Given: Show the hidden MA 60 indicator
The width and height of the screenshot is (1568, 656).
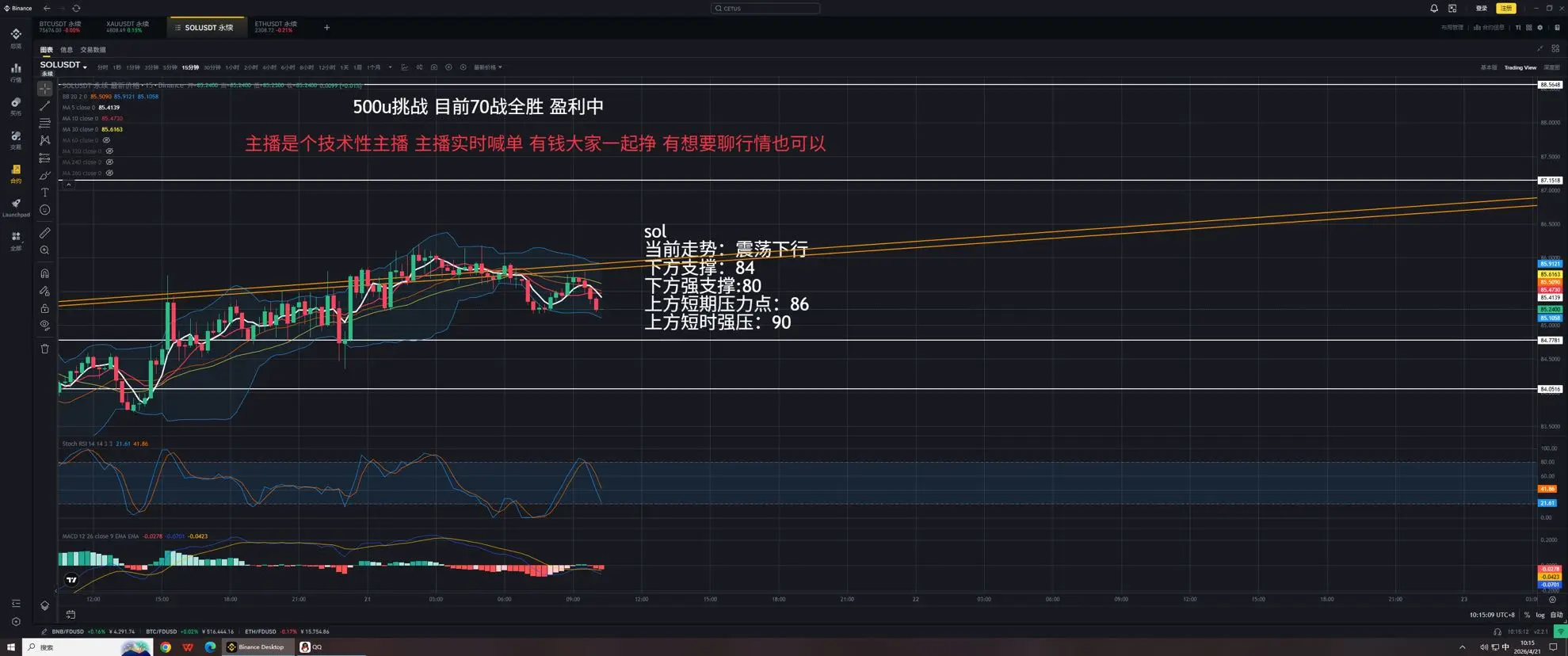Looking at the screenshot, I should point(106,140).
